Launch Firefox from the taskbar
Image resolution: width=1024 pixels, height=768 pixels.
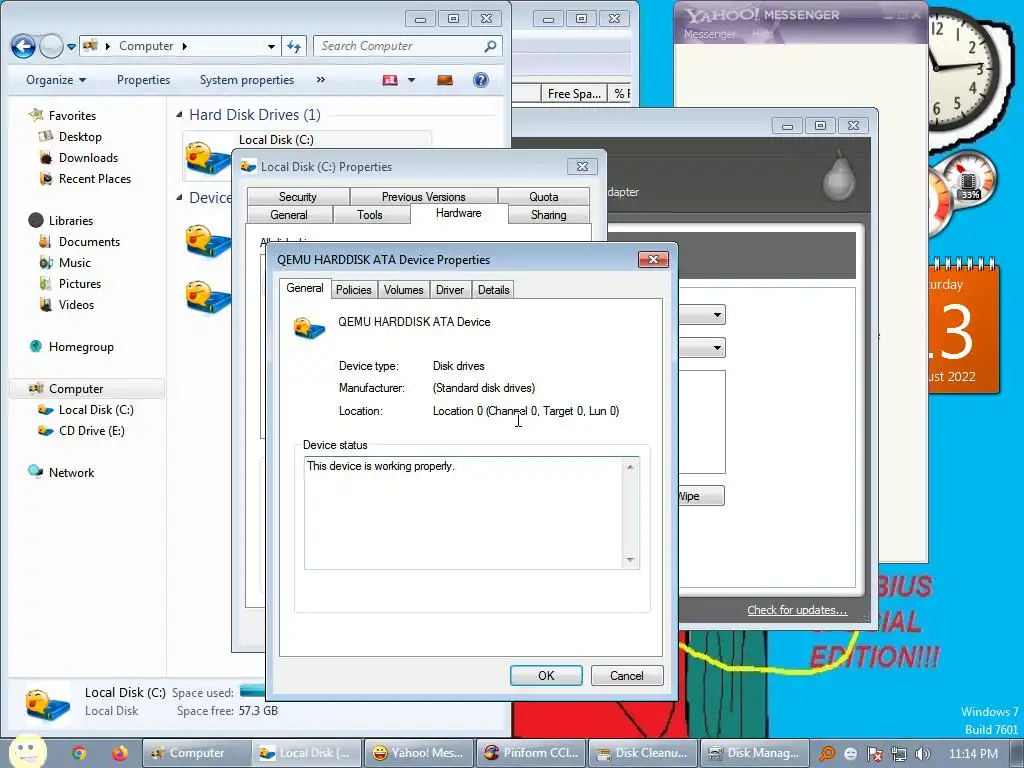pos(120,753)
